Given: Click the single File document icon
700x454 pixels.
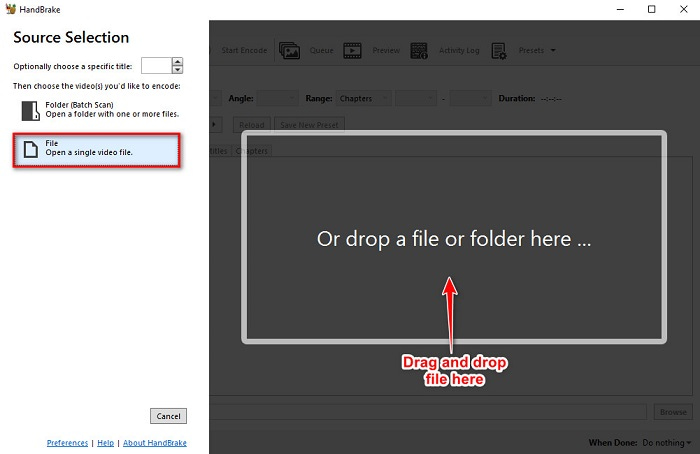Looking at the screenshot, I should [x=30, y=149].
